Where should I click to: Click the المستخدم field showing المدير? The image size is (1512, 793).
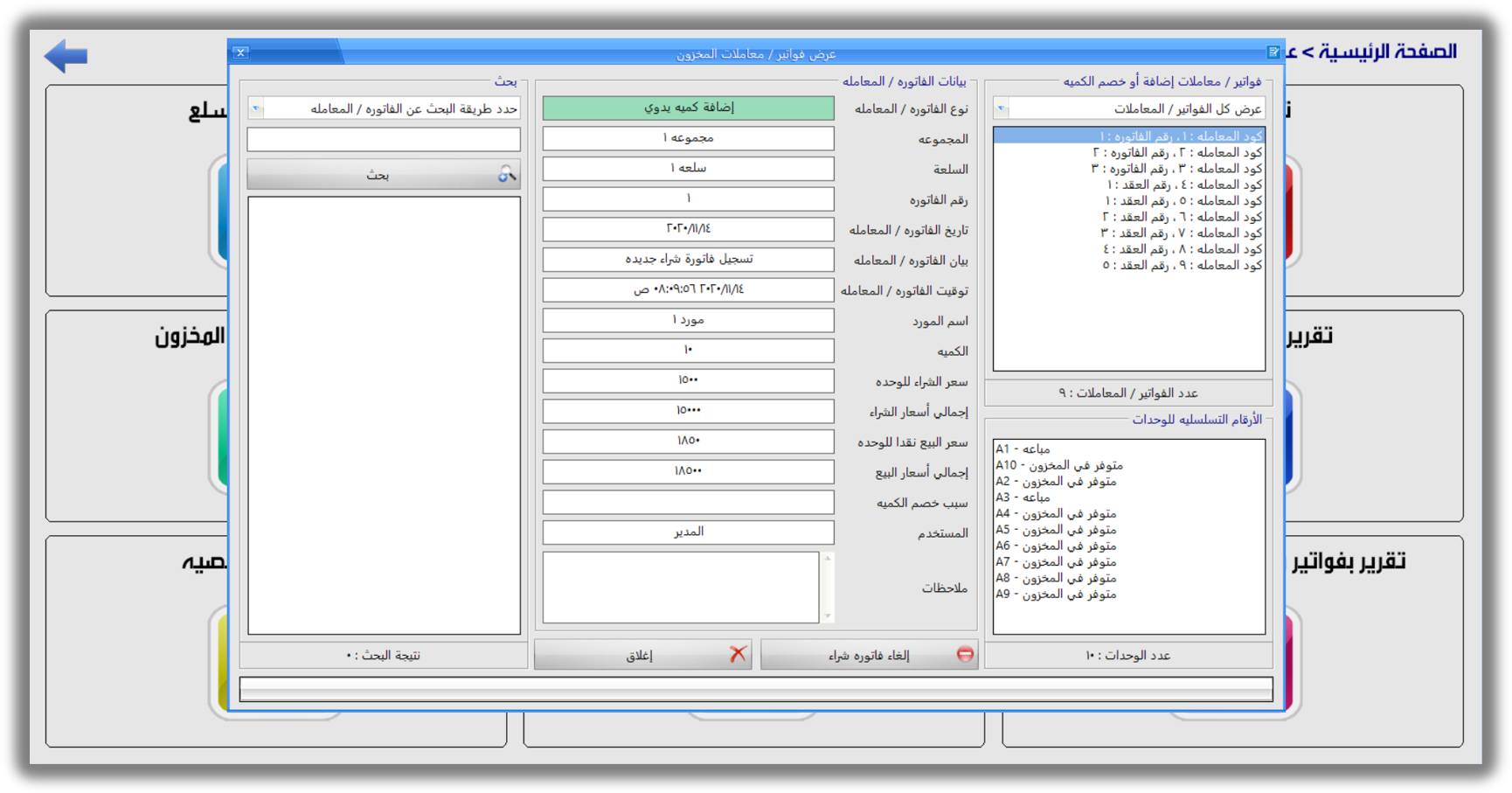tap(689, 532)
